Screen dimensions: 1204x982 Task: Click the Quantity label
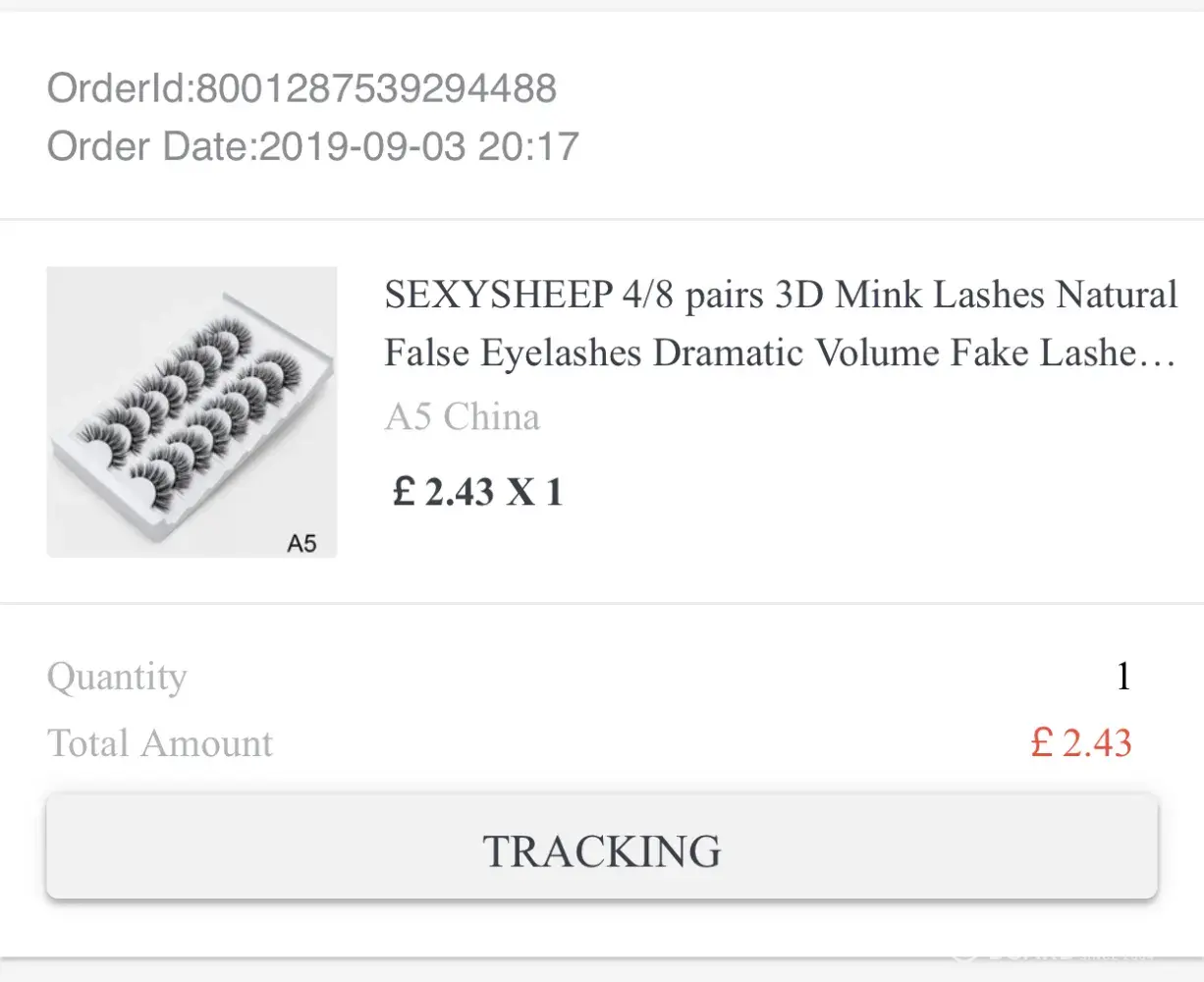[117, 677]
